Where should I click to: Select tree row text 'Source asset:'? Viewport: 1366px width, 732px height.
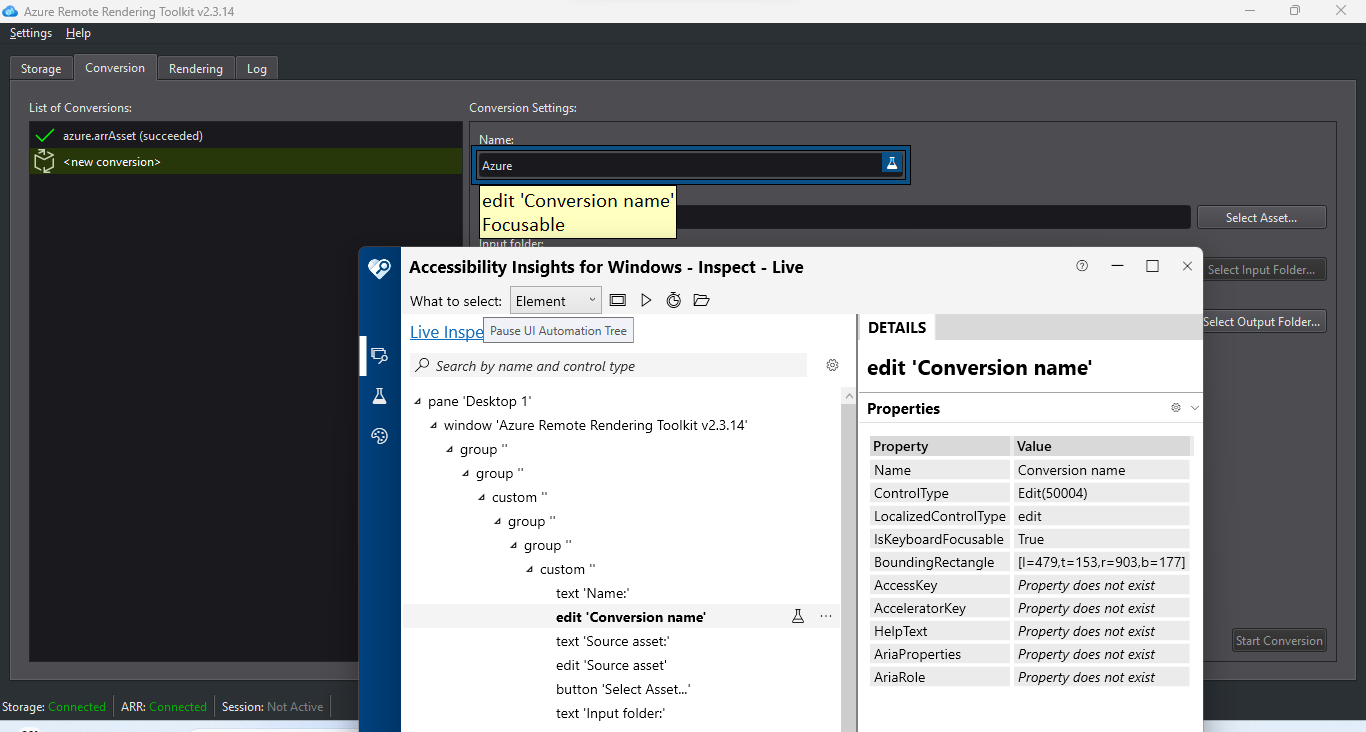[613, 641]
